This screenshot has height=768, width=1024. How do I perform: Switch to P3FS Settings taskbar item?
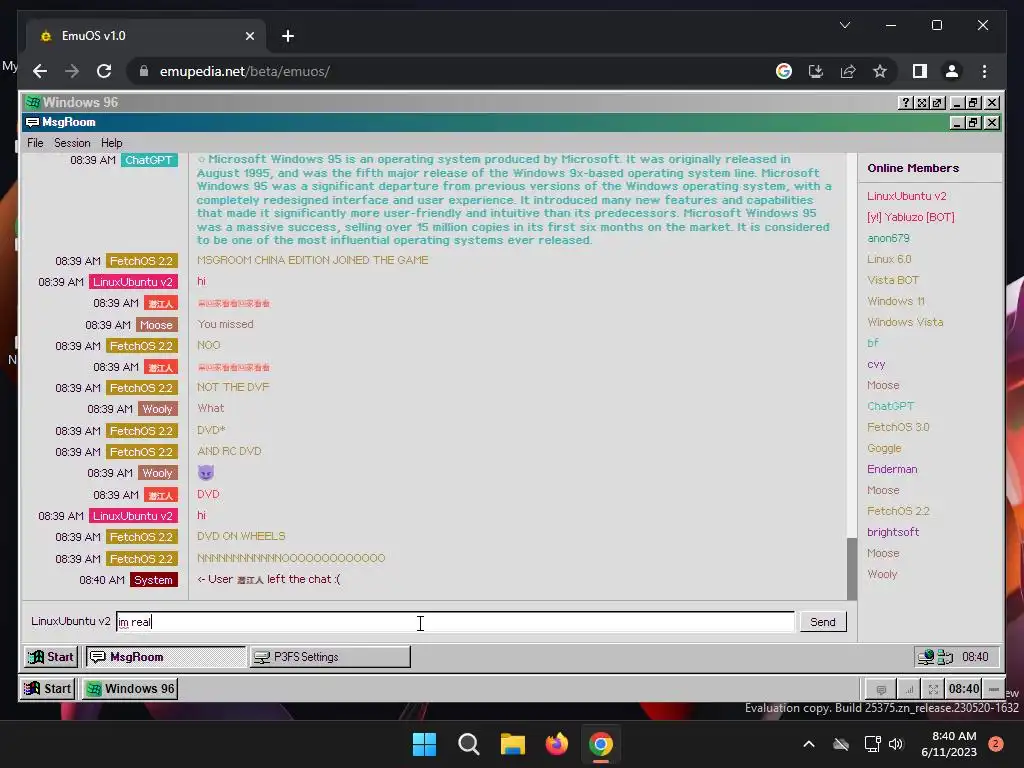[x=330, y=656]
